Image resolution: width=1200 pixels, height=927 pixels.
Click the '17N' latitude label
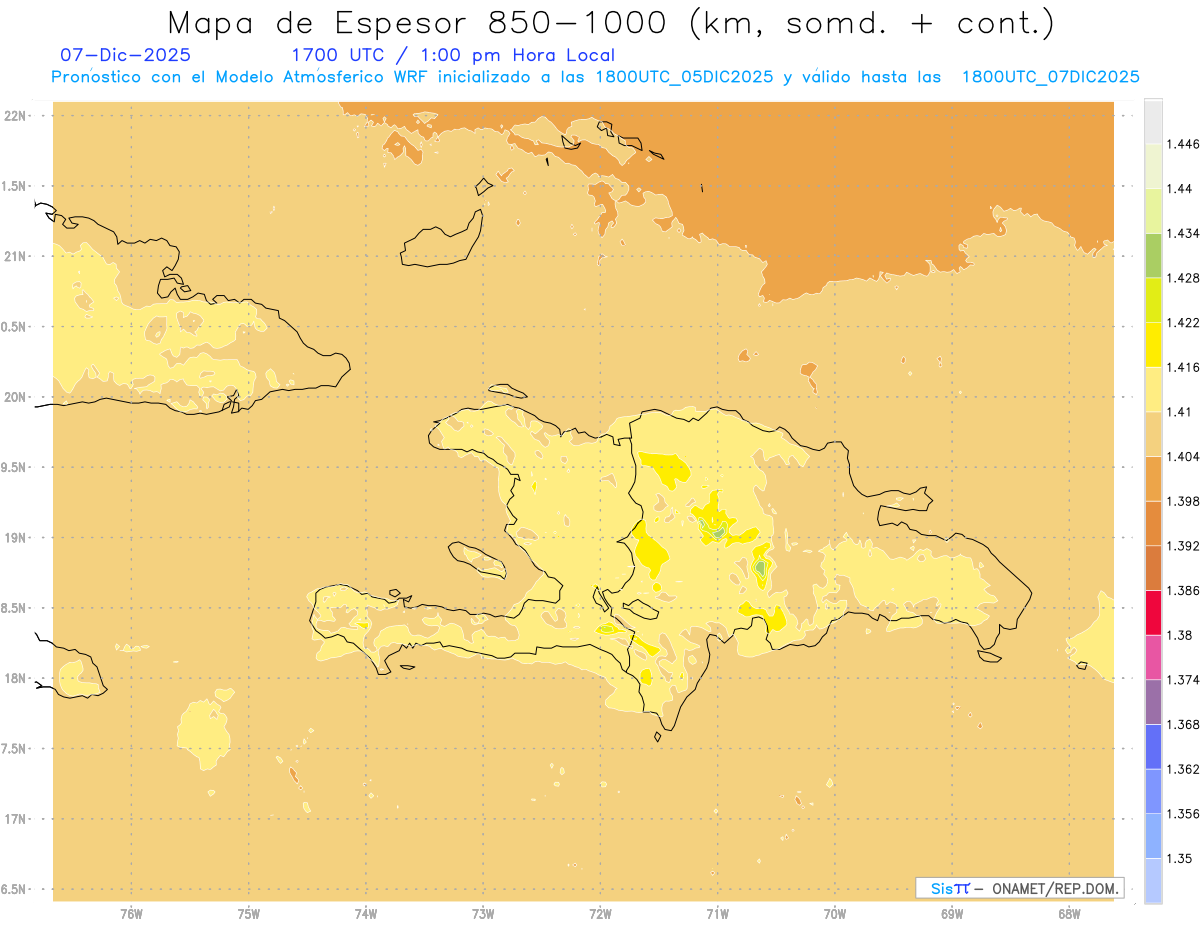[x=16, y=819]
